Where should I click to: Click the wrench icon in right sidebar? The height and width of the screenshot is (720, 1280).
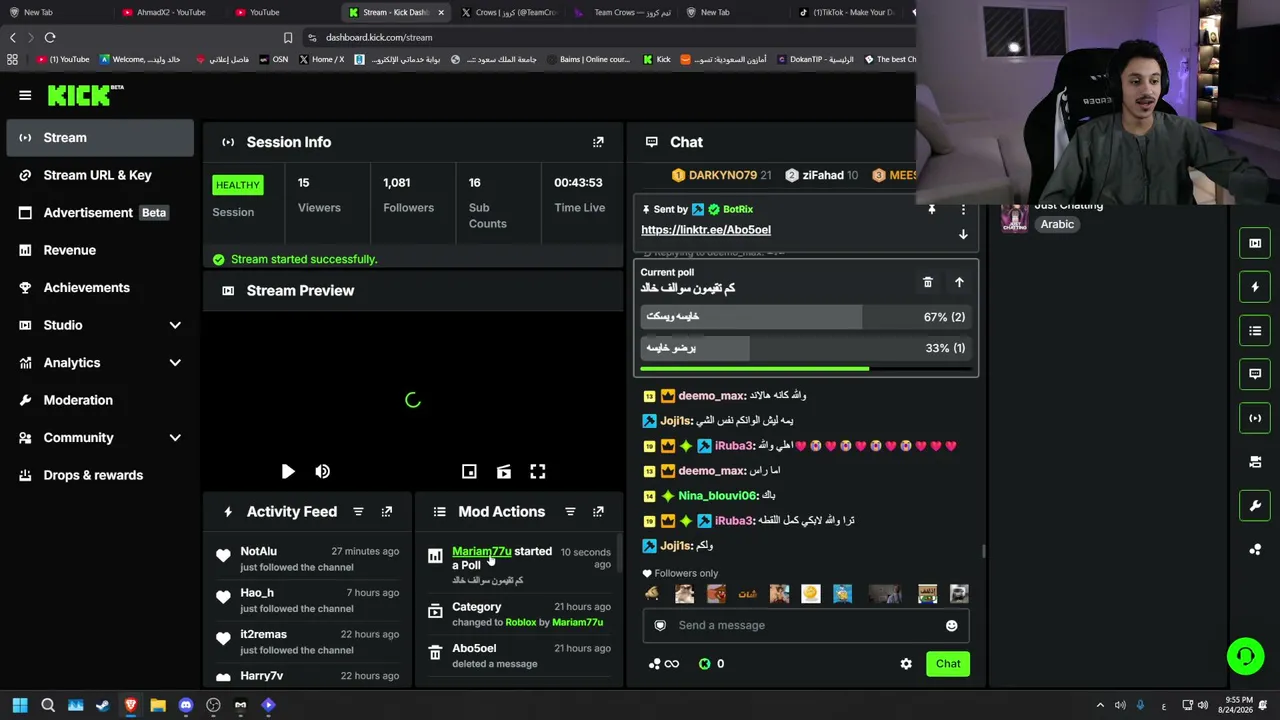pos(1255,505)
